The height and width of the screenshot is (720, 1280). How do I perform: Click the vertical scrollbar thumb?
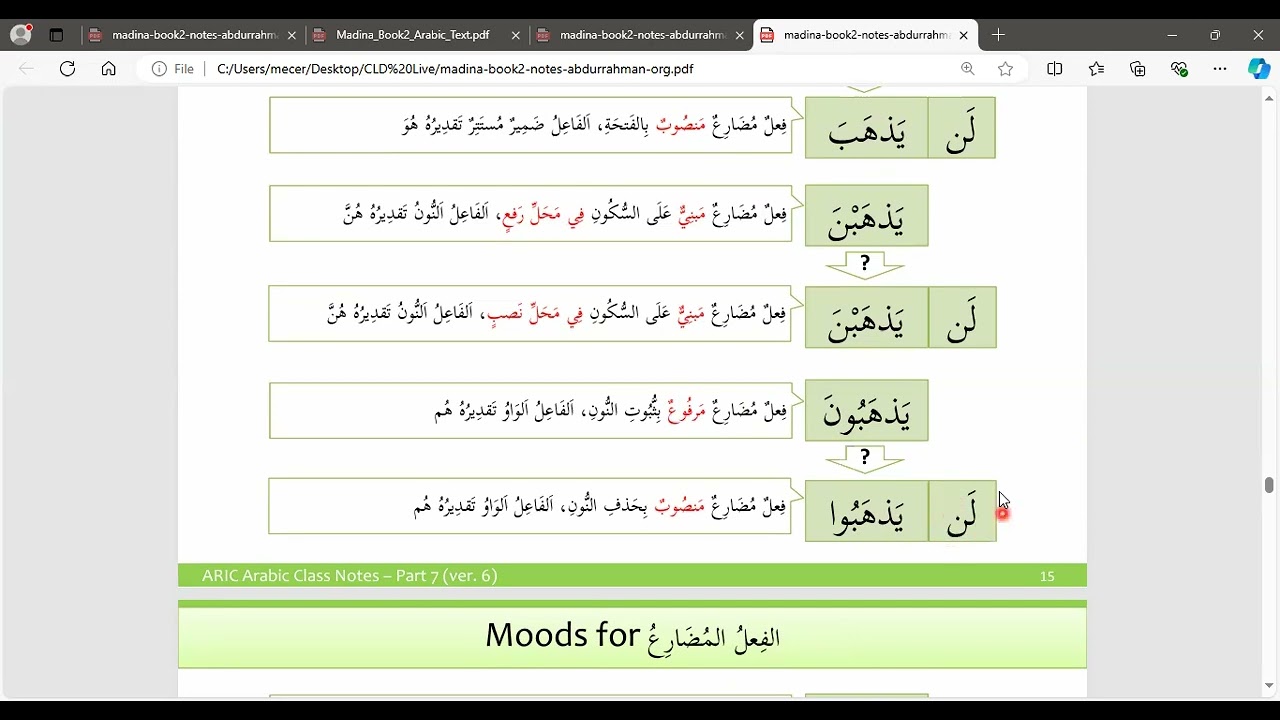[x=1269, y=486]
